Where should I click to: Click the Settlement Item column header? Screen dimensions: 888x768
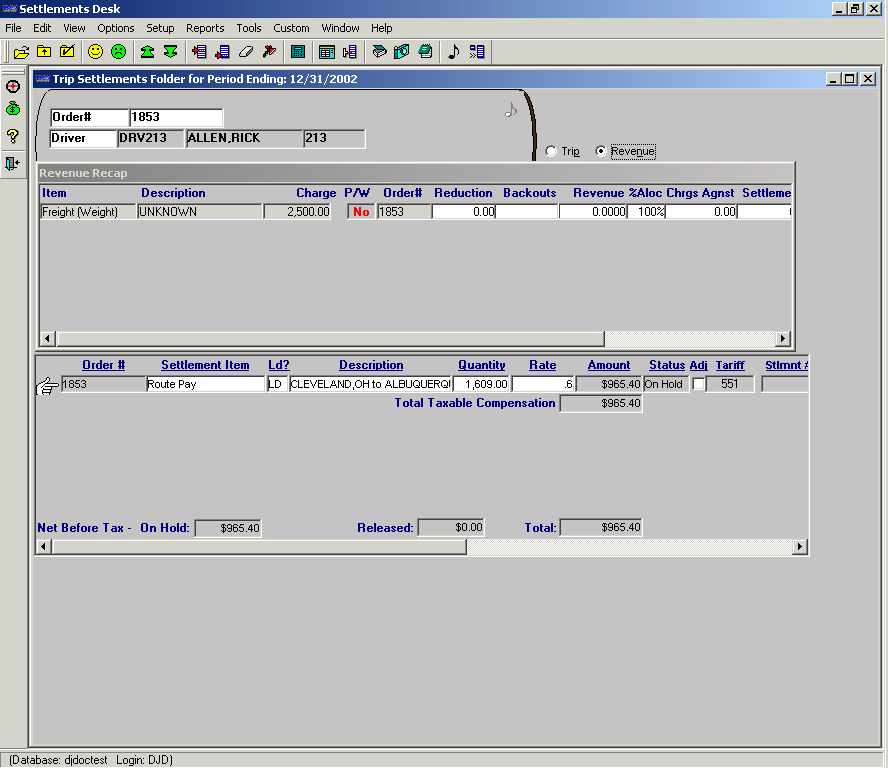(205, 365)
